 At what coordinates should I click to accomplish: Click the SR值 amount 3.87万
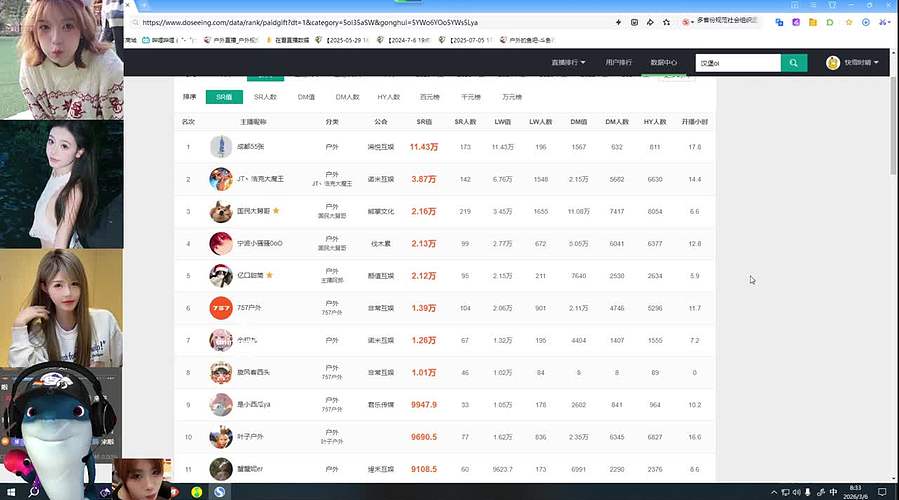pos(424,179)
